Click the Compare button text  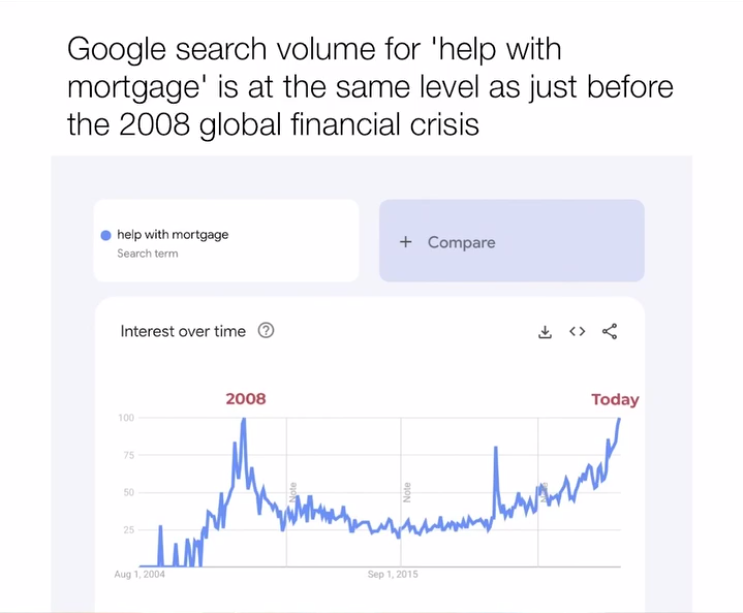(461, 242)
